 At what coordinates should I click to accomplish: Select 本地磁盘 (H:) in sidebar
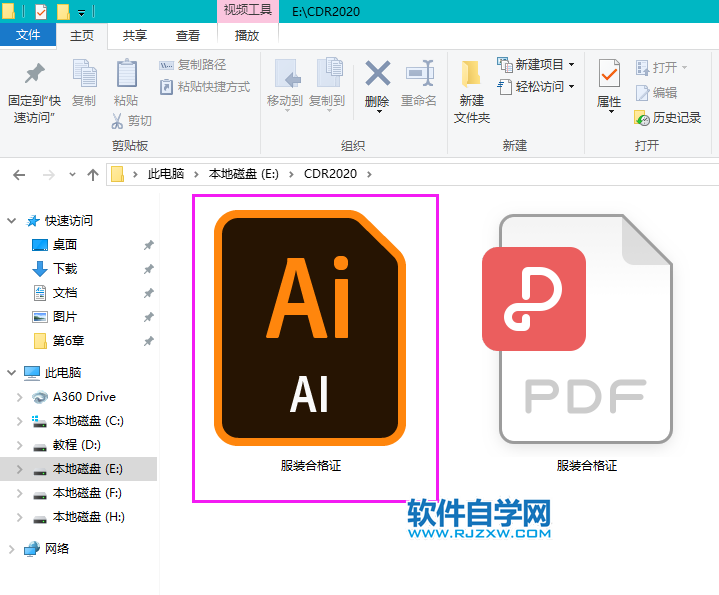[x=88, y=517]
